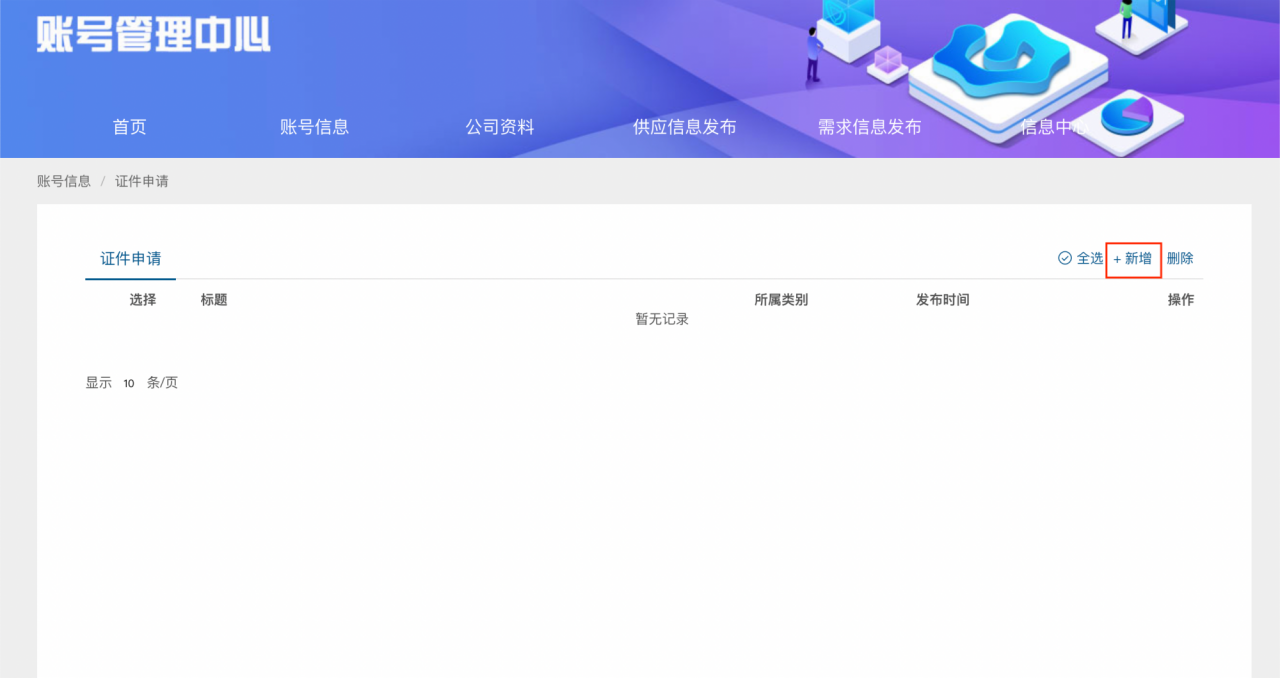The width and height of the screenshot is (1280, 678).
Task: Open the 供应信息发布 menu item
Action: click(684, 127)
